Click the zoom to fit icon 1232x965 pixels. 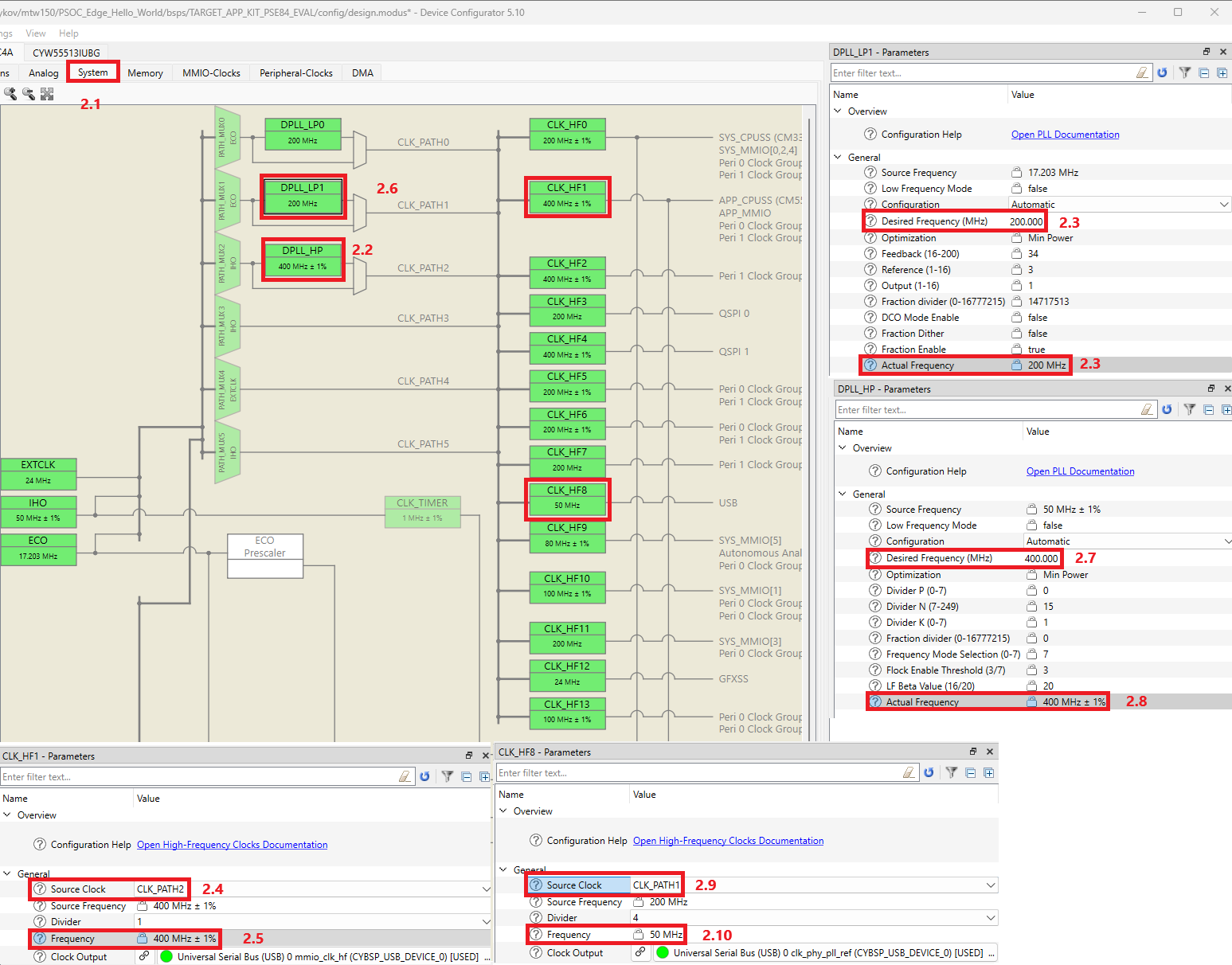[47, 94]
